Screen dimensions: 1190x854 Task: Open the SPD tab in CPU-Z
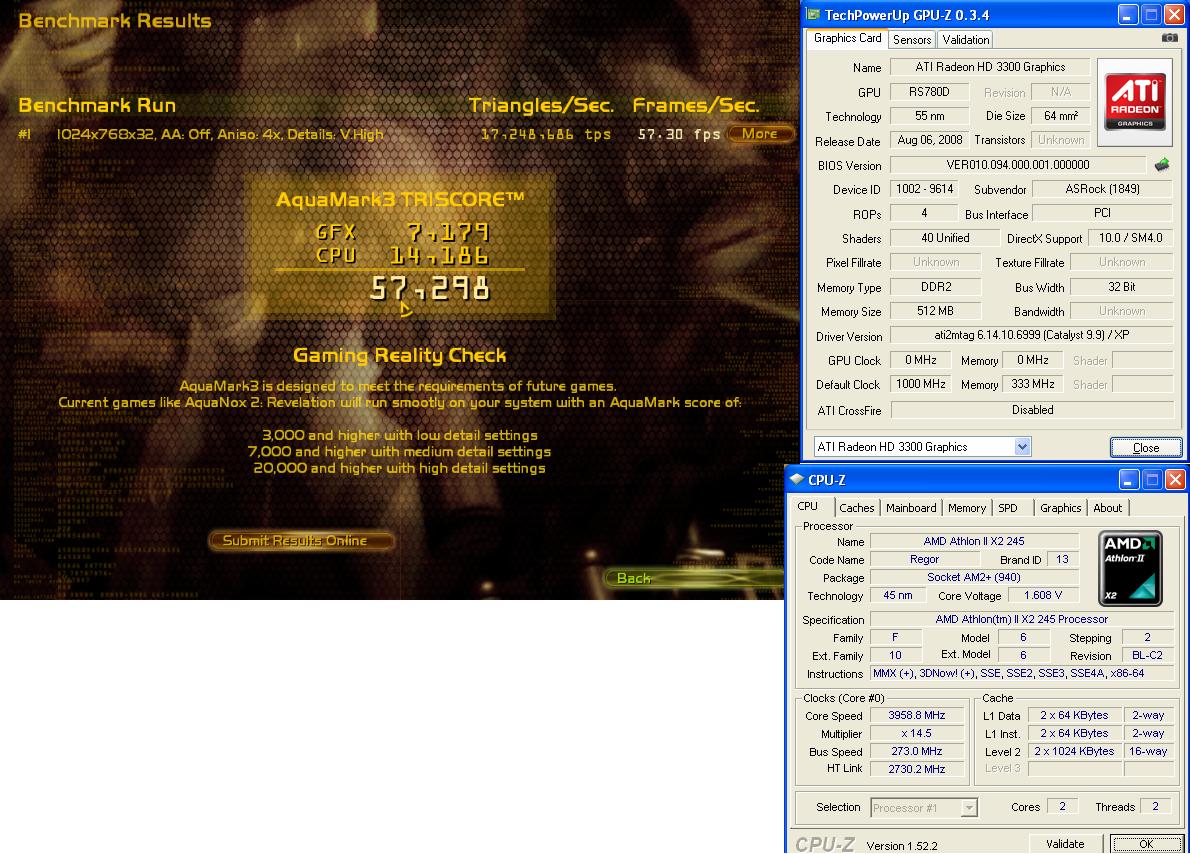pyautogui.click(x=1008, y=508)
